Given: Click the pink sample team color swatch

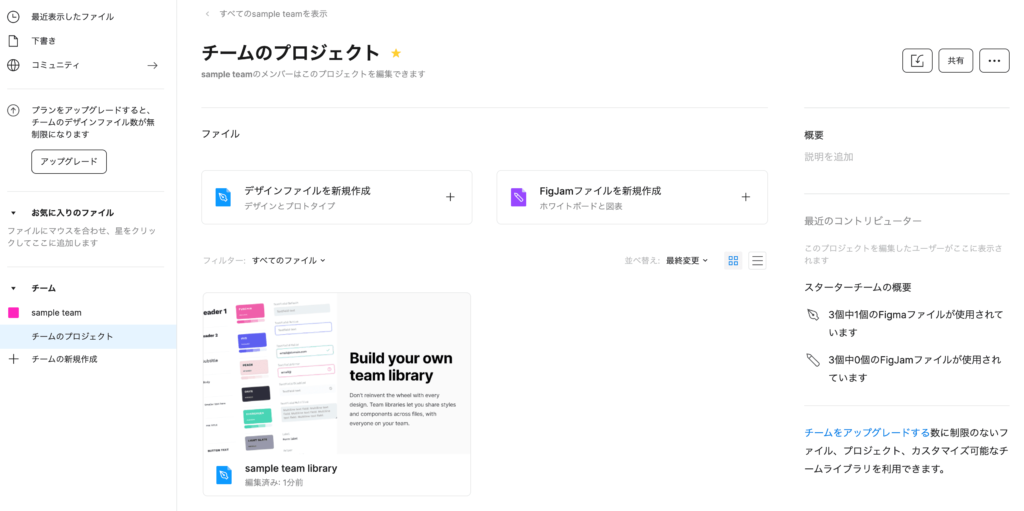Looking at the screenshot, I should [x=13, y=313].
